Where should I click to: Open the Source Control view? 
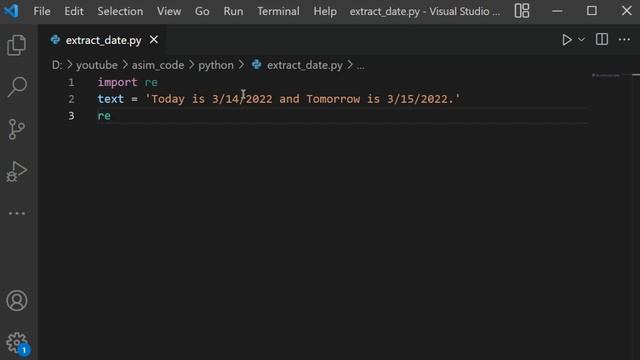point(17,129)
